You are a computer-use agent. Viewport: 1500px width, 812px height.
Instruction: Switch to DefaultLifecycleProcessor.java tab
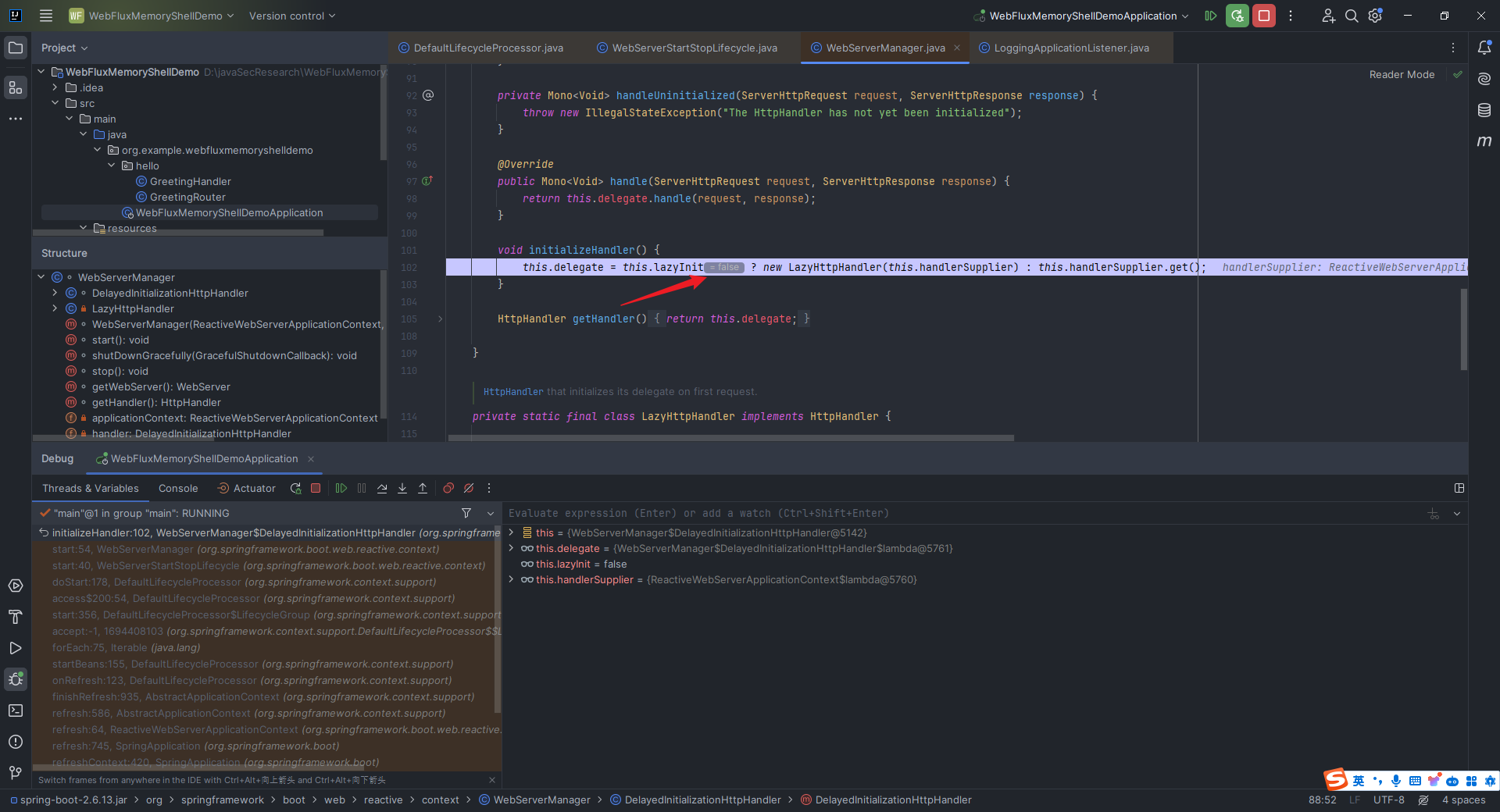pos(480,48)
